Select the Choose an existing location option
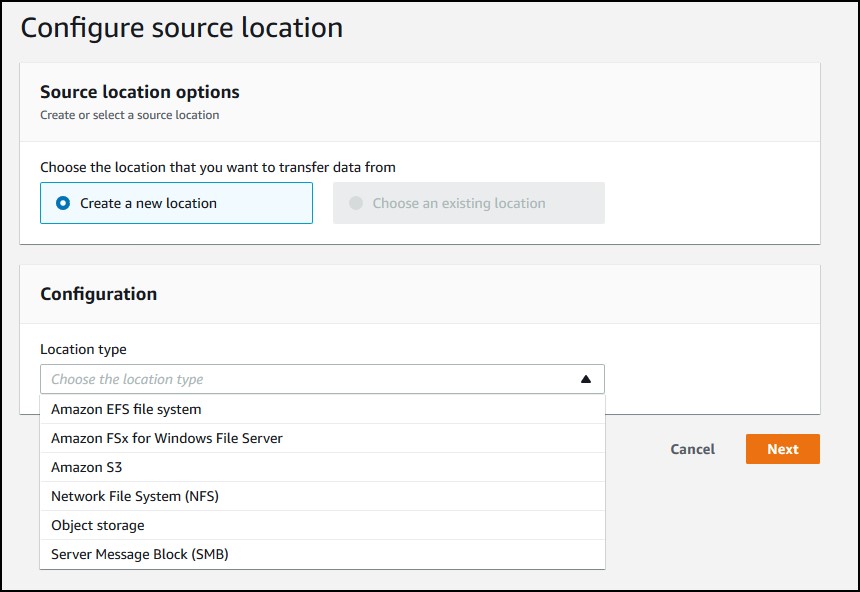The height and width of the screenshot is (592, 860). click(468, 203)
